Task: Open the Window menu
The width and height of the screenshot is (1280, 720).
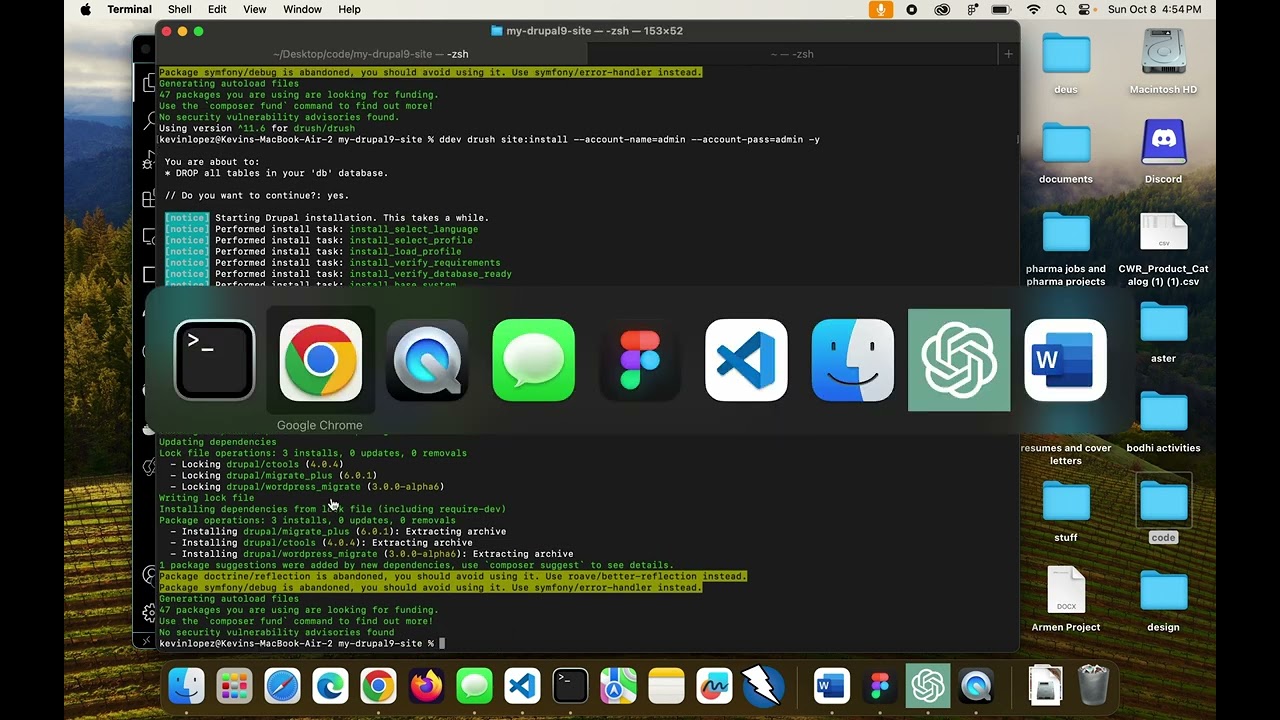Action: tap(302, 9)
